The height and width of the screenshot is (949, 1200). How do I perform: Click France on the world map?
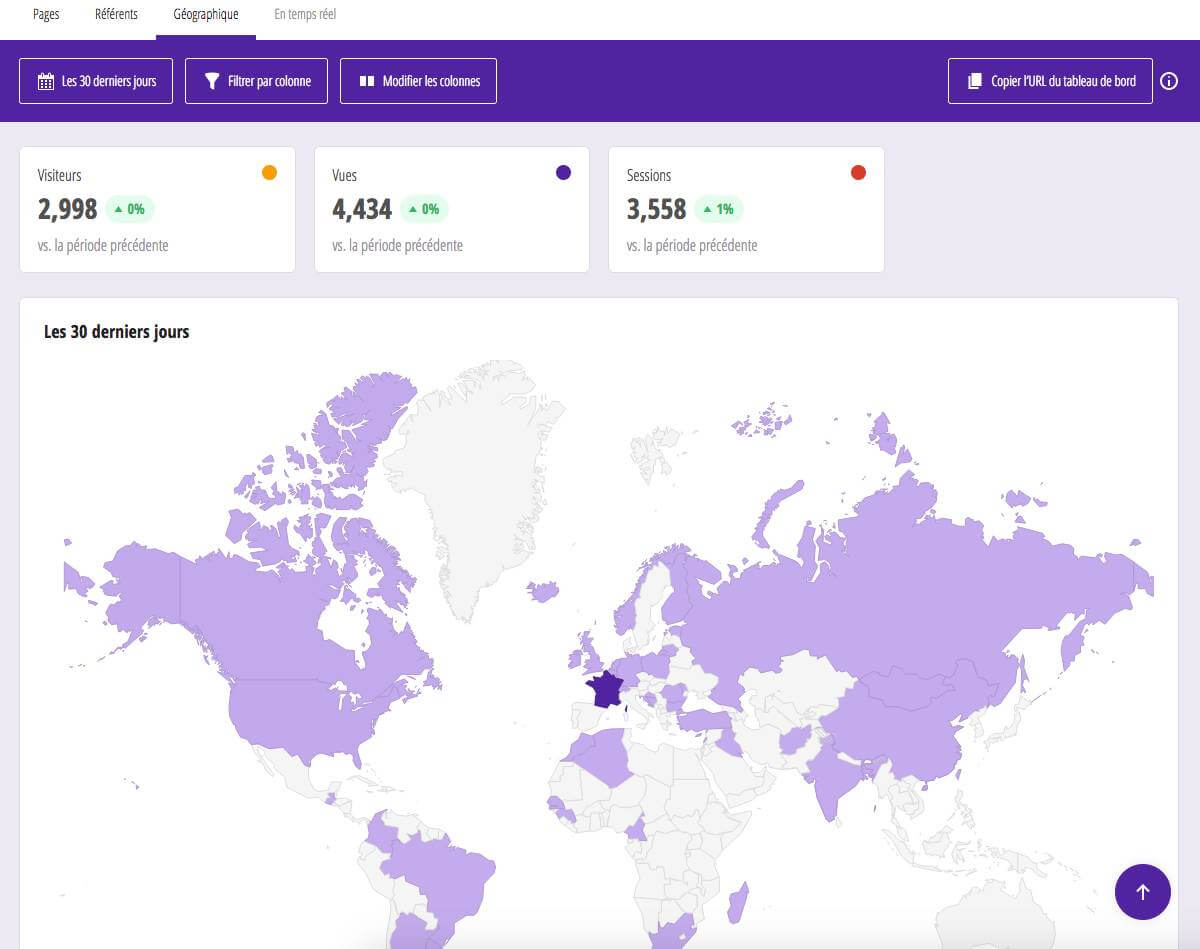coord(605,689)
